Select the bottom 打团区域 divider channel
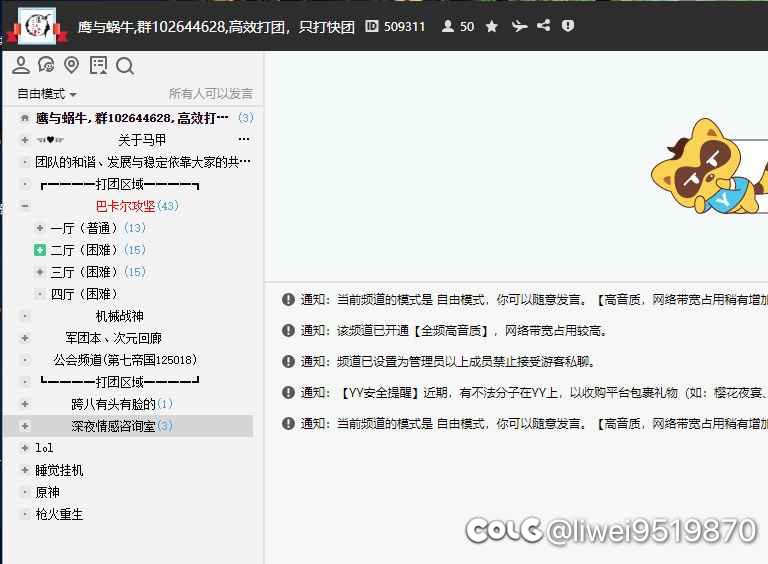This screenshot has width=768, height=564. (120, 381)
